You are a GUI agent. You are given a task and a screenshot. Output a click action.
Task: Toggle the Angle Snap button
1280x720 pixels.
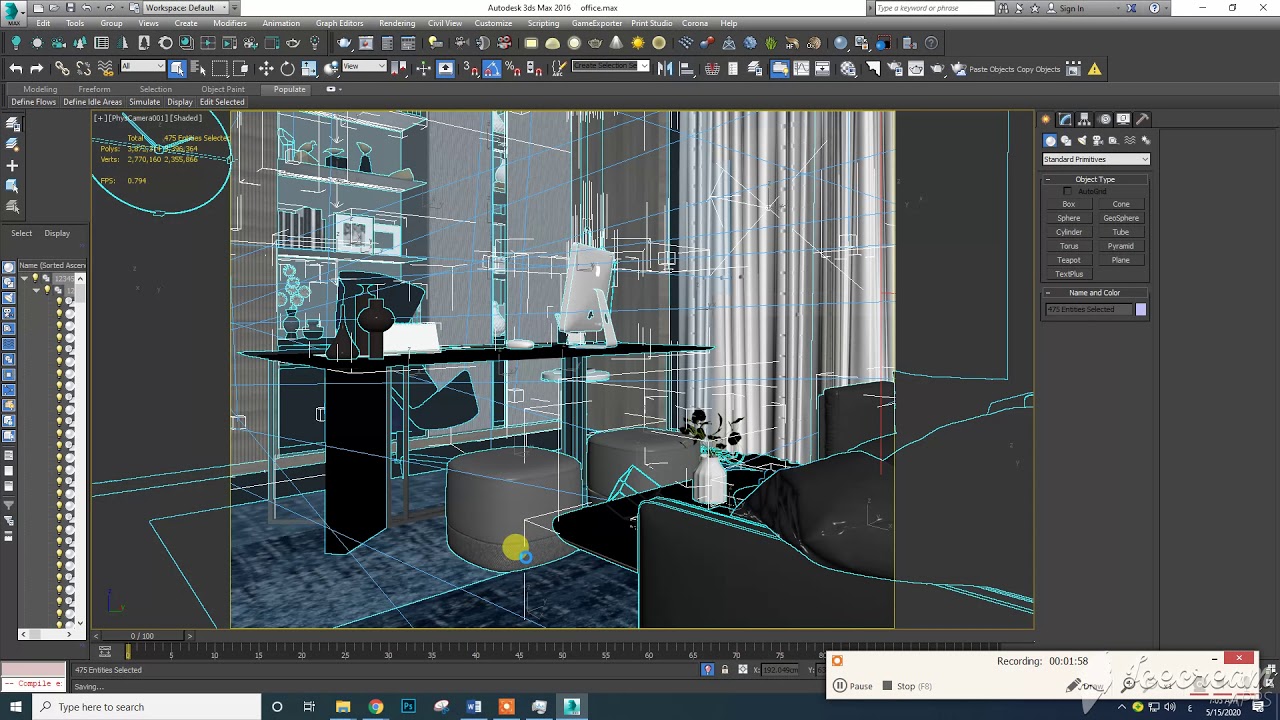492,69
